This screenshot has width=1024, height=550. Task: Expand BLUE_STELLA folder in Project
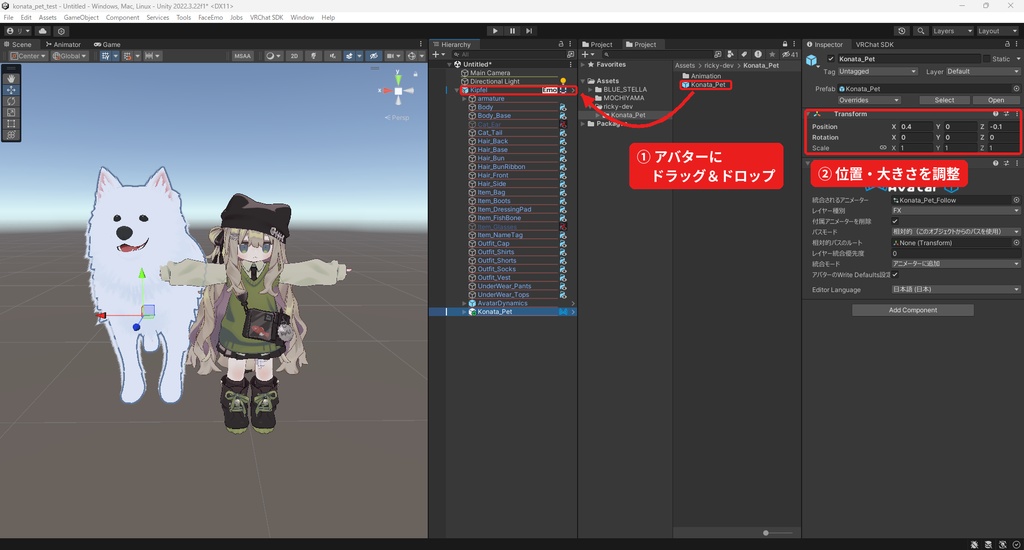[x=590, y=89]
